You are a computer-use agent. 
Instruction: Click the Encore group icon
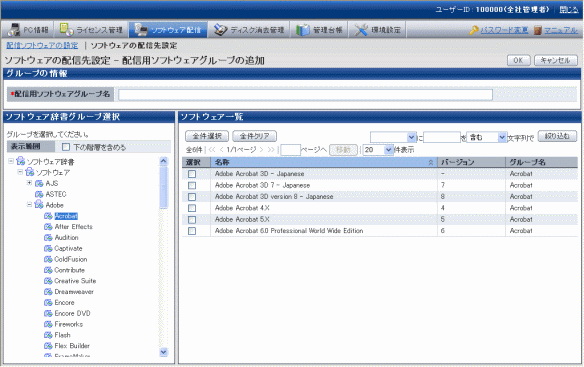click(48, 302)
